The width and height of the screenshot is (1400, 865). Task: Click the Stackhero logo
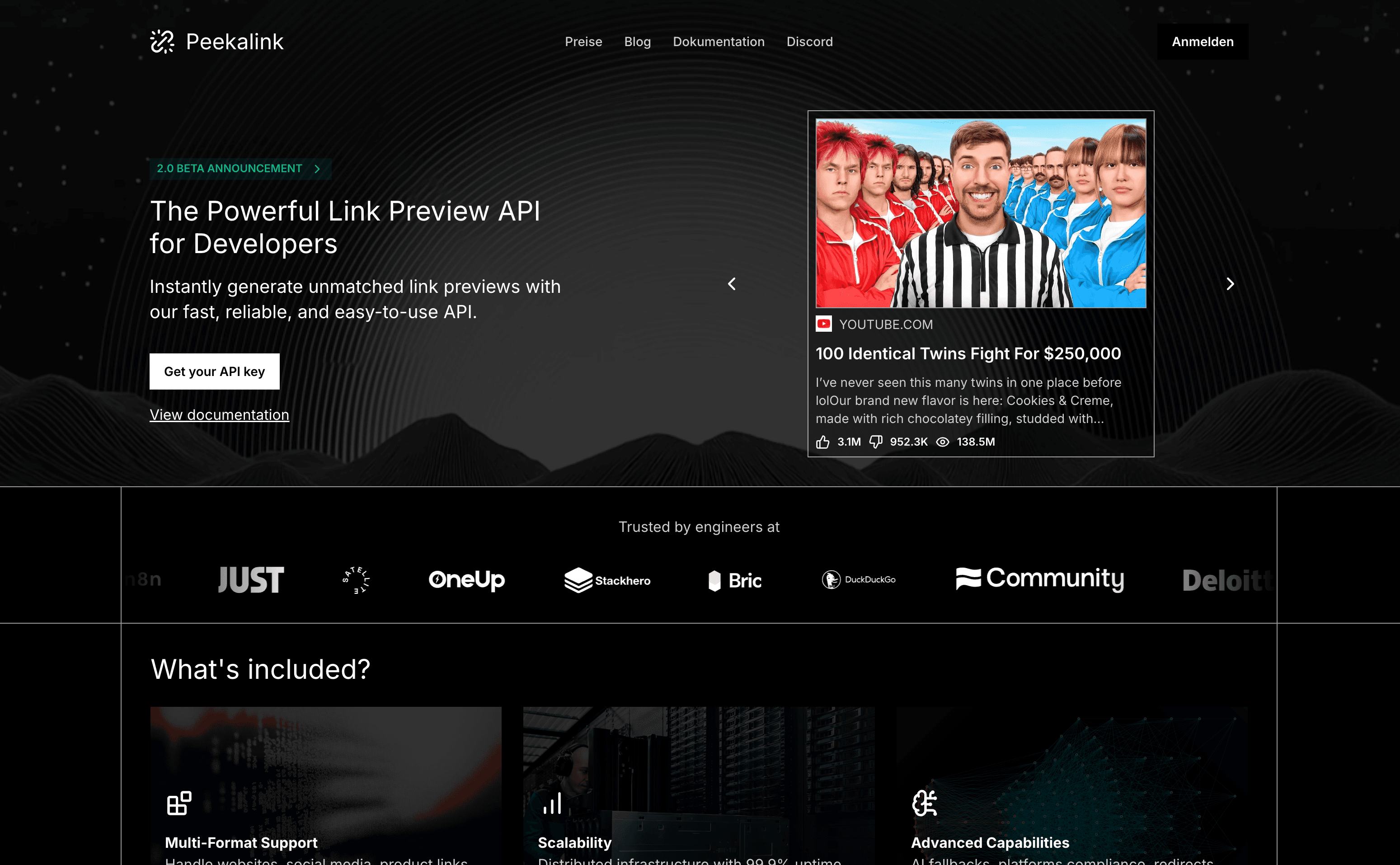(607, 580)
